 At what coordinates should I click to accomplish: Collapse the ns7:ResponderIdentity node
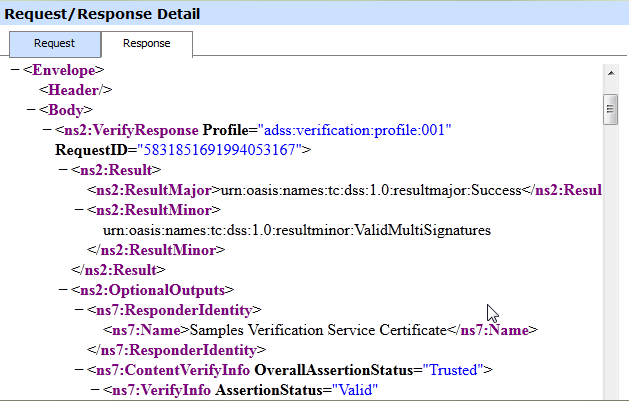[x=79, y=310]
